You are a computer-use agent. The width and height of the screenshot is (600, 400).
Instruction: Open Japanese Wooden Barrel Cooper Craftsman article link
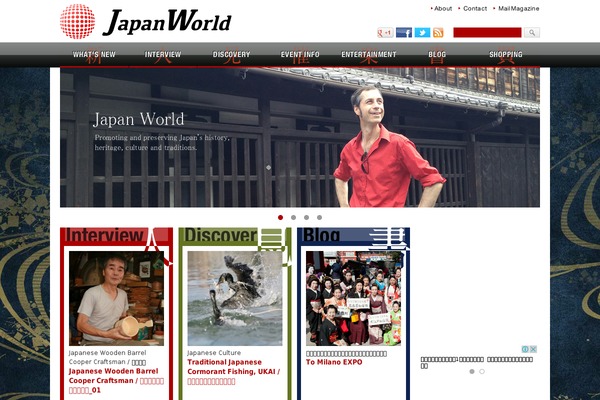(116, 381)
